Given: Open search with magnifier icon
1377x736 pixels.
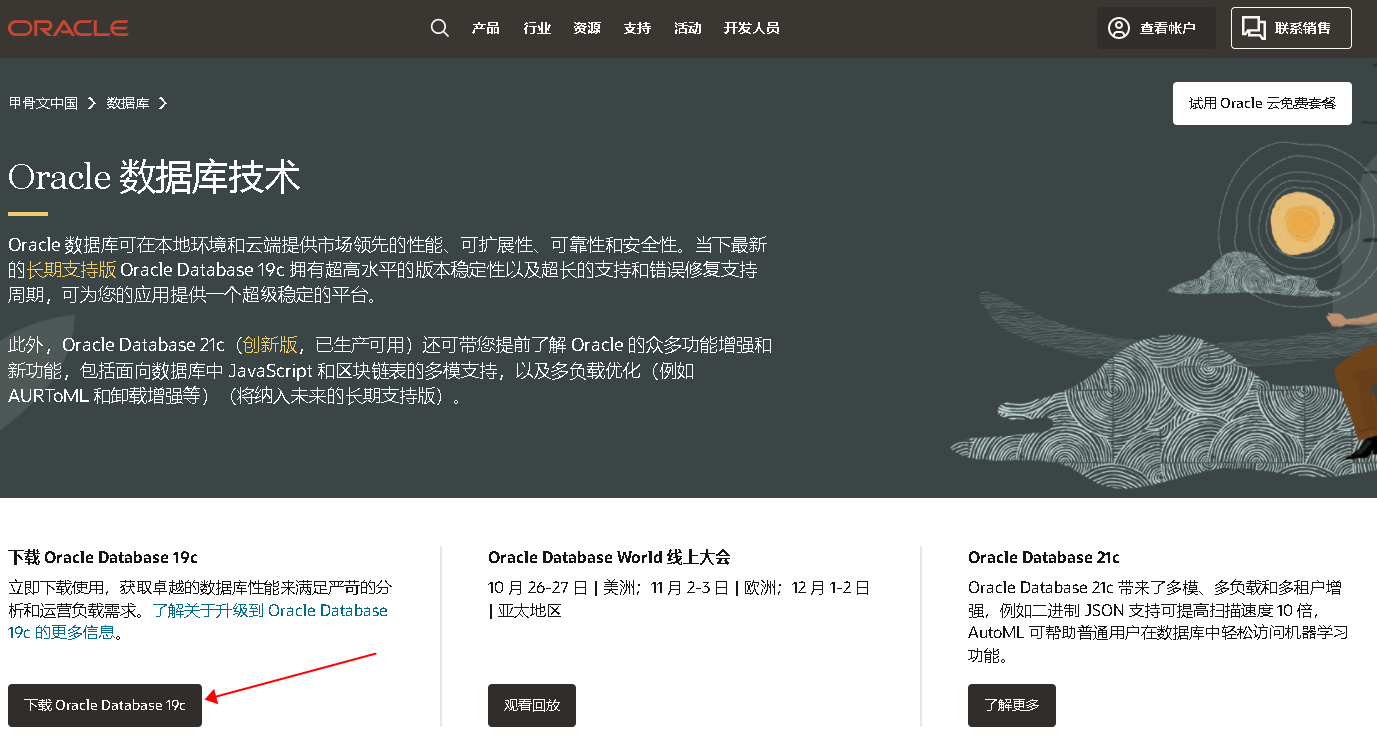Looking at the screenshot, I should tap(440, 28).
